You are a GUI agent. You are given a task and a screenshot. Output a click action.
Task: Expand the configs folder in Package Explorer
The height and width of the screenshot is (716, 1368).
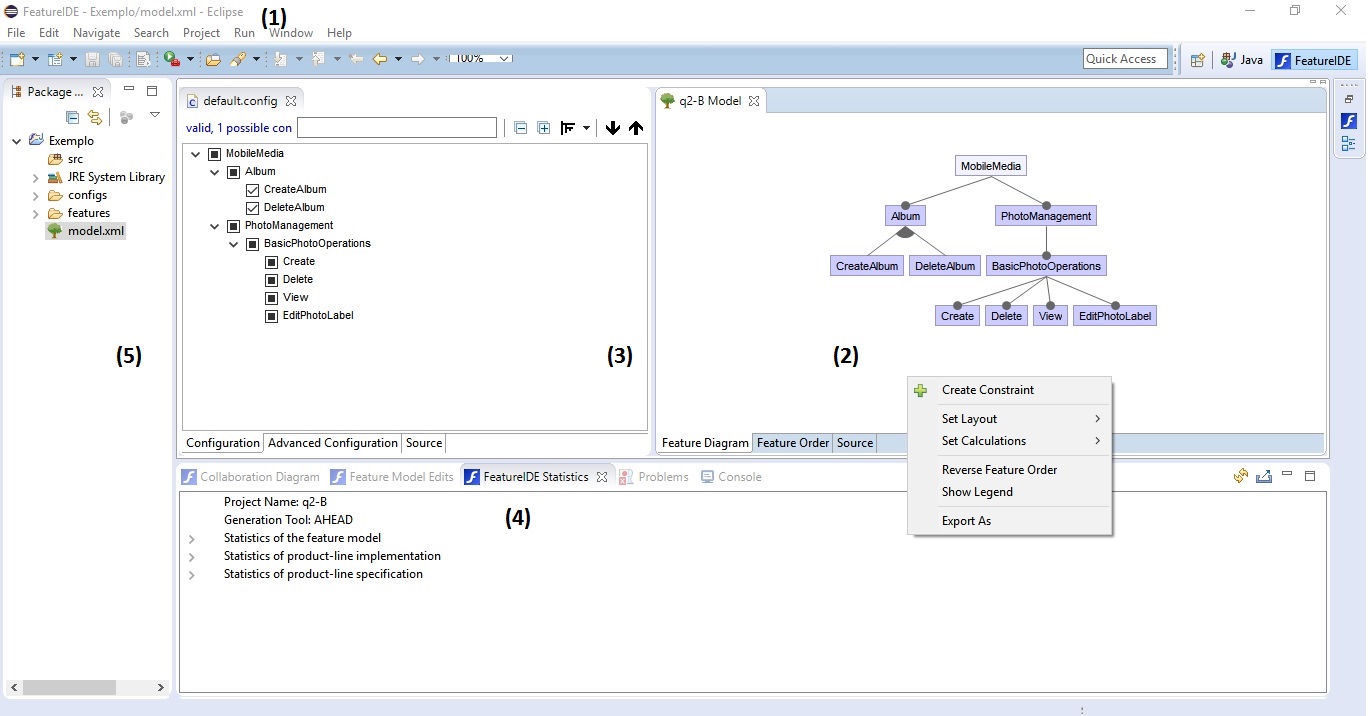click(36, 196)
